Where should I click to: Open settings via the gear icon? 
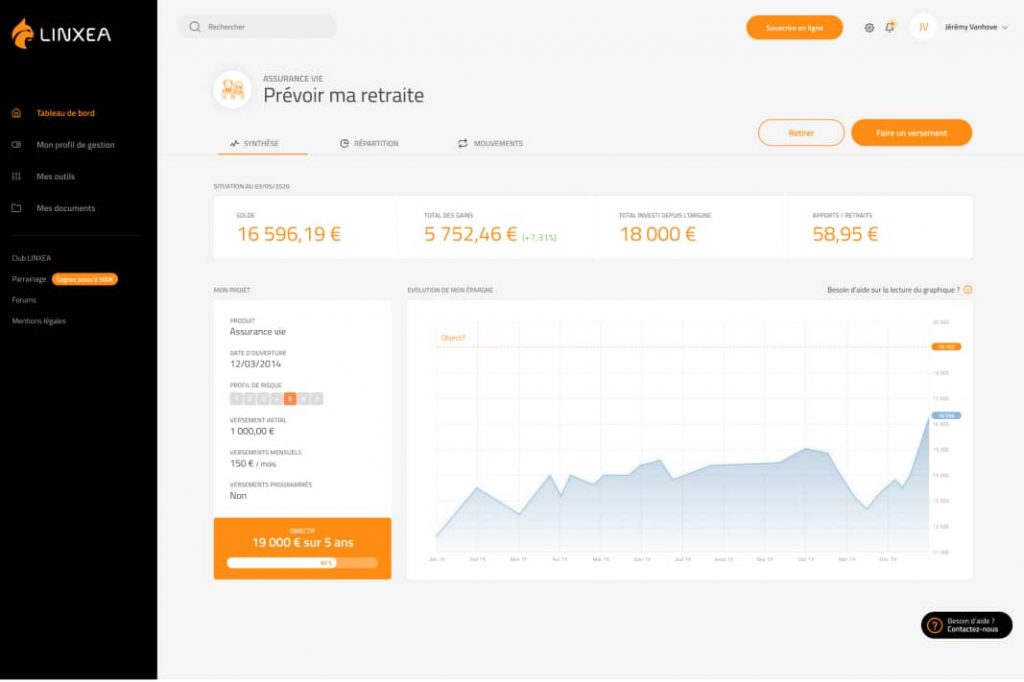coord(869,28)
